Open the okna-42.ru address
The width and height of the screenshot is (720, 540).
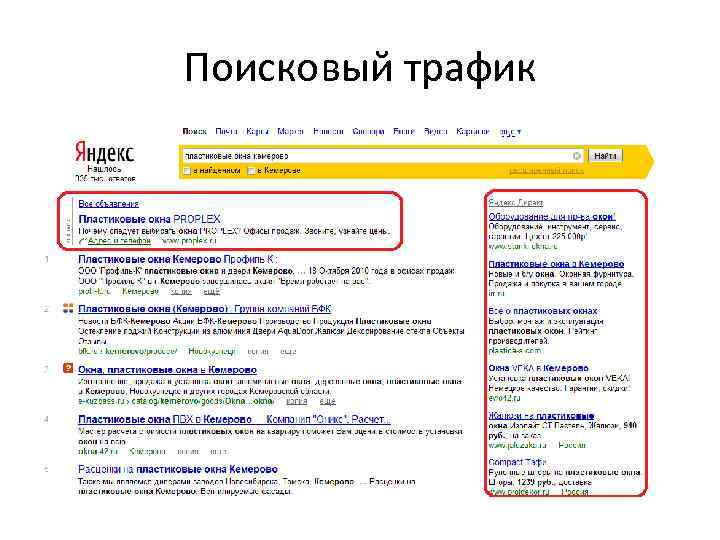pyautogui.click(x=97, y=451)
